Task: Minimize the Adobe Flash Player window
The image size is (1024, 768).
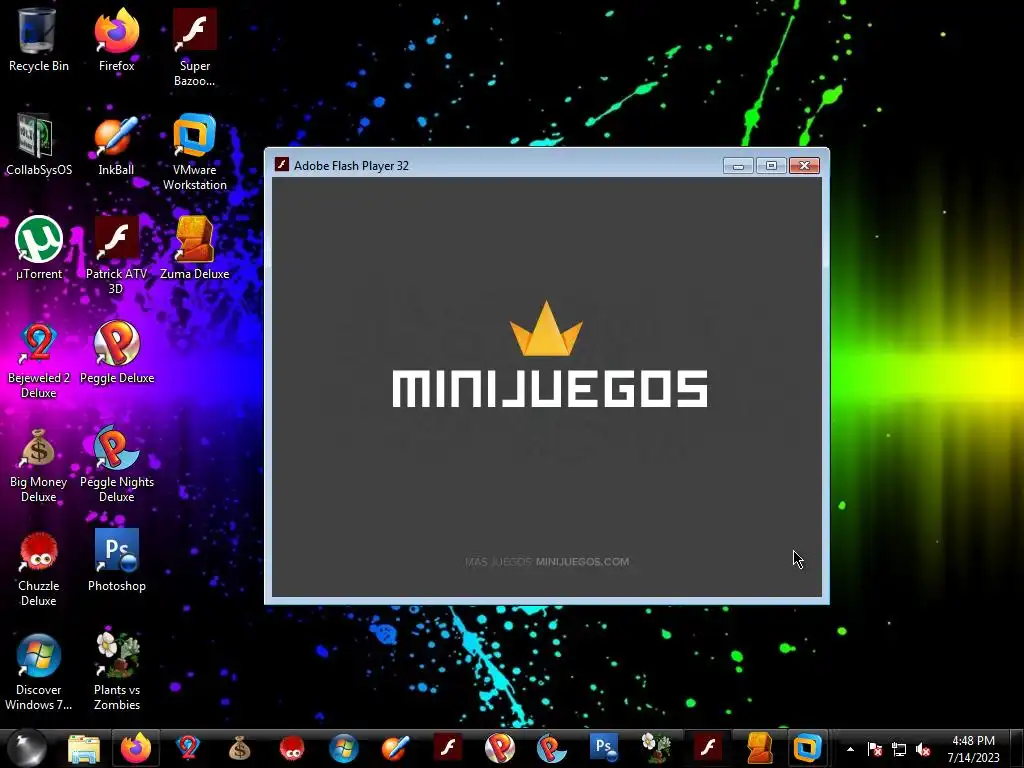Action: click(x=738, y=166)
